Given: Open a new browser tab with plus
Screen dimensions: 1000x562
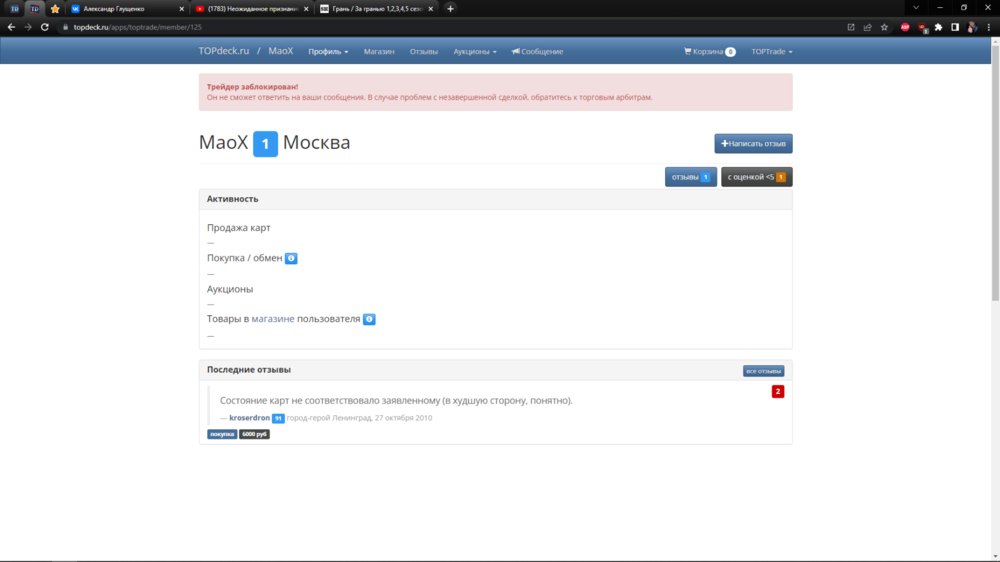Looking at the screenshot, I should point(450,8).
